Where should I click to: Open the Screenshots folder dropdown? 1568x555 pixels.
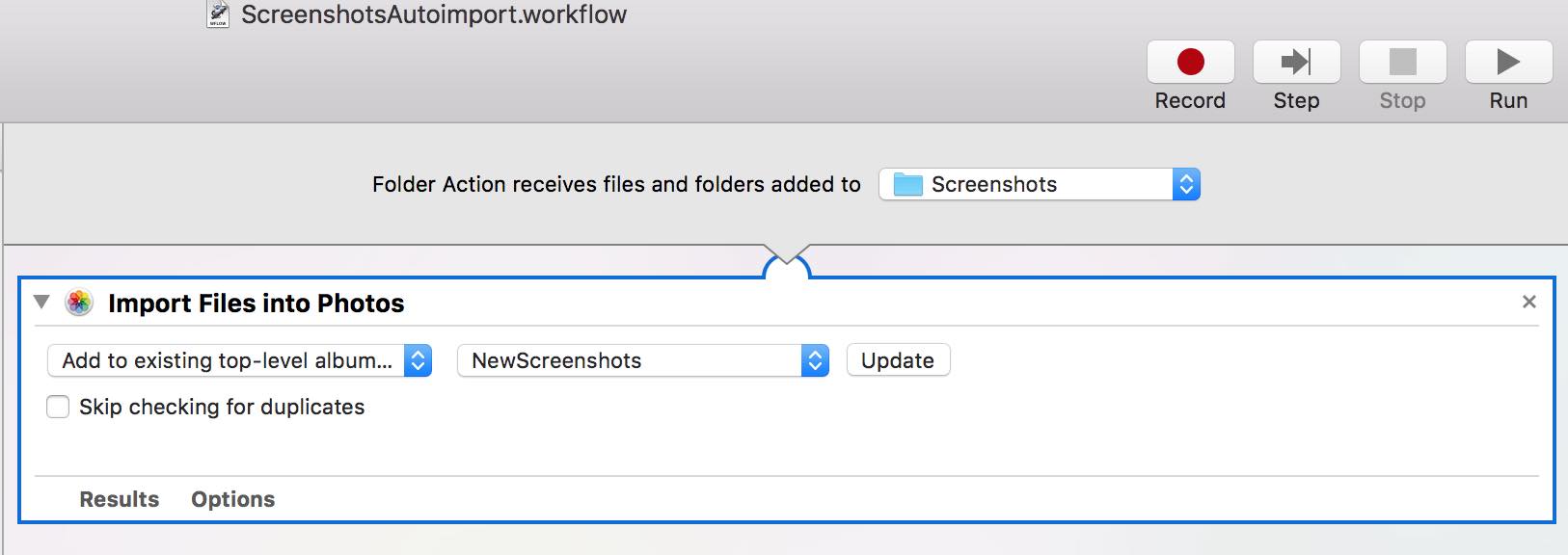click(x=1039, y=184)
